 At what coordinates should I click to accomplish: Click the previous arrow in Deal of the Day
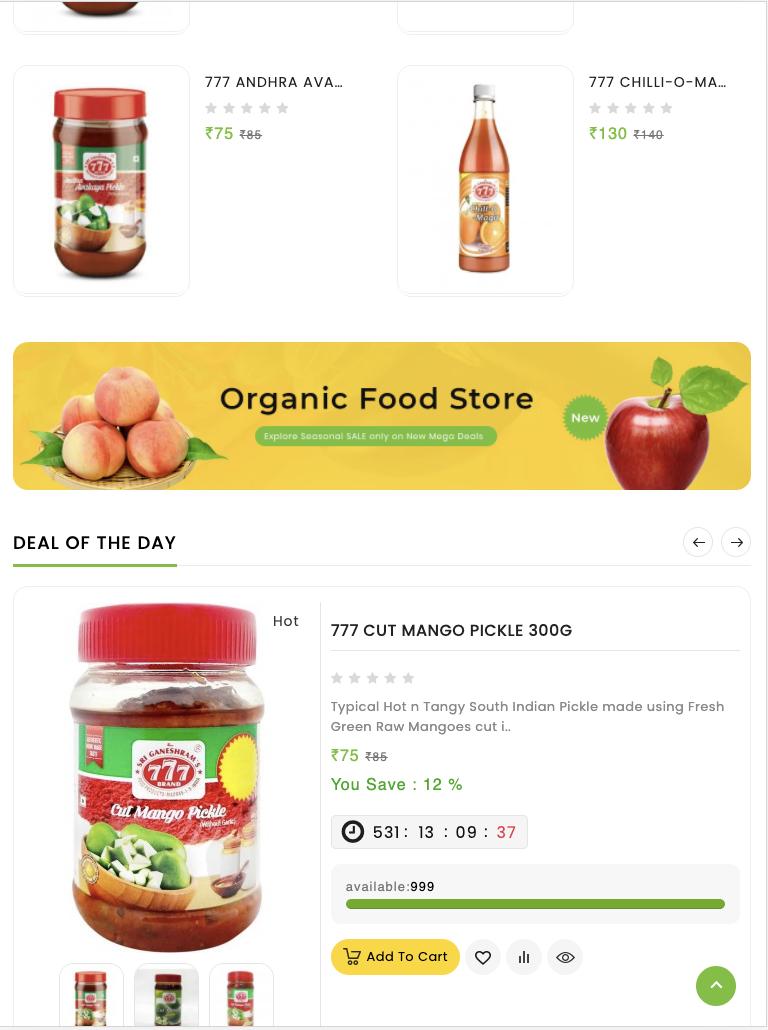tap(698, 543)
